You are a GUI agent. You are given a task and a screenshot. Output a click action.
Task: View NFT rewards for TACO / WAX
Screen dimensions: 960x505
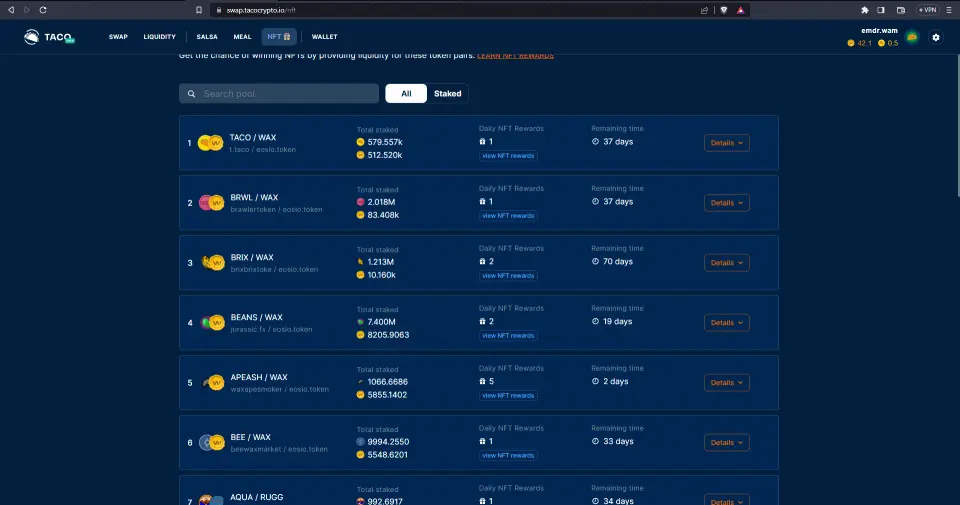(x=508, y=155)
